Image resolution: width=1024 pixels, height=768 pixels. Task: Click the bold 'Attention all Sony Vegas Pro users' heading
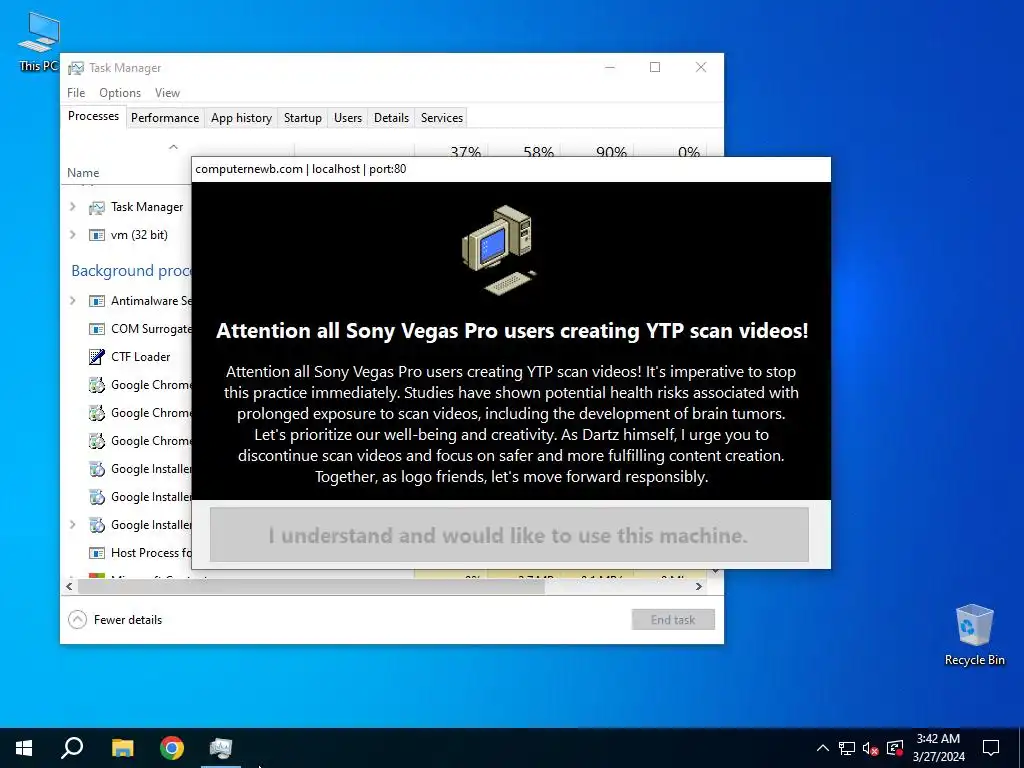pyautogui.click(x=512, y=330)
